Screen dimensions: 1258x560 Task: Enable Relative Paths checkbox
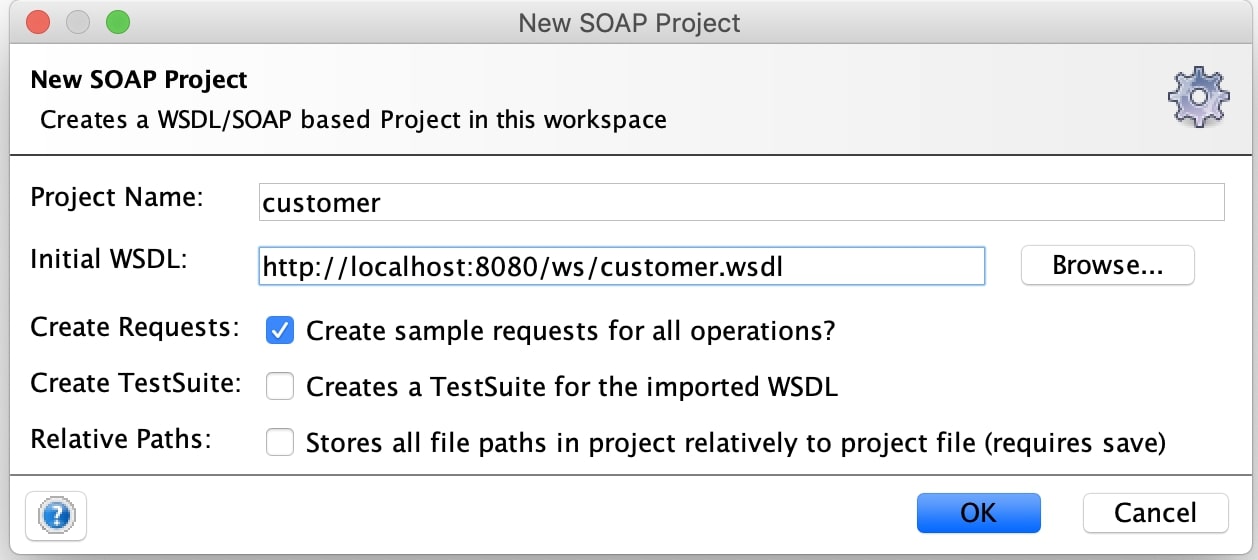(280, 442)
